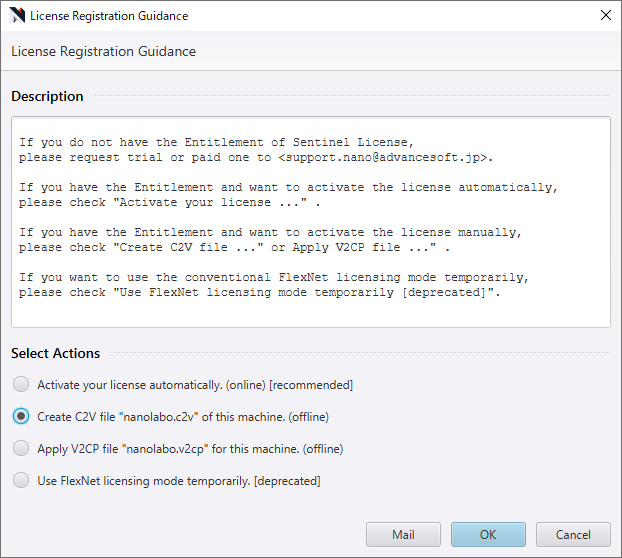Click the NanoLabo app icon in title bar
This screenshot has height=558, width=622.
[17, 15]
